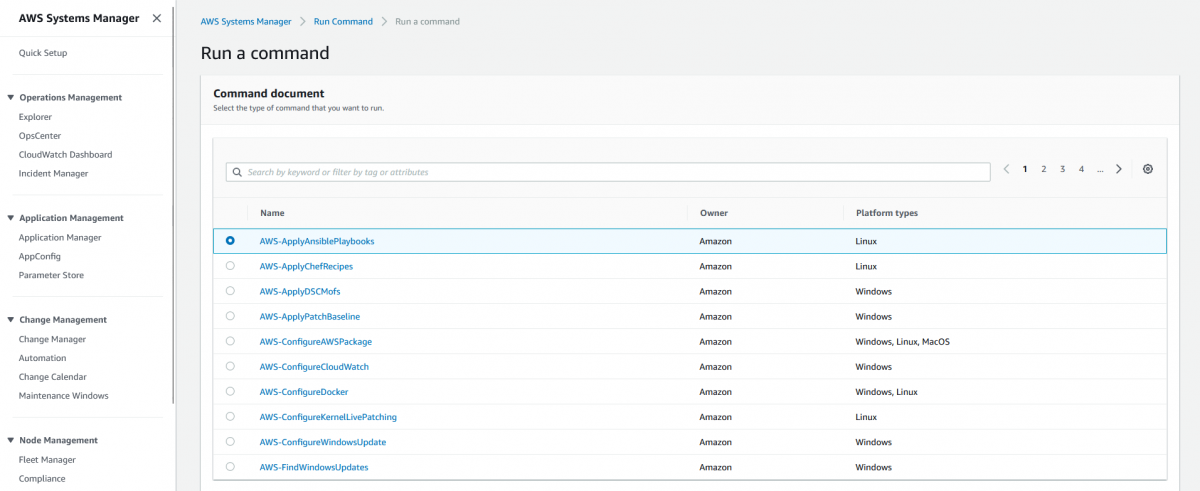Open Parameter Store from sidebar

tap(51, 275)
